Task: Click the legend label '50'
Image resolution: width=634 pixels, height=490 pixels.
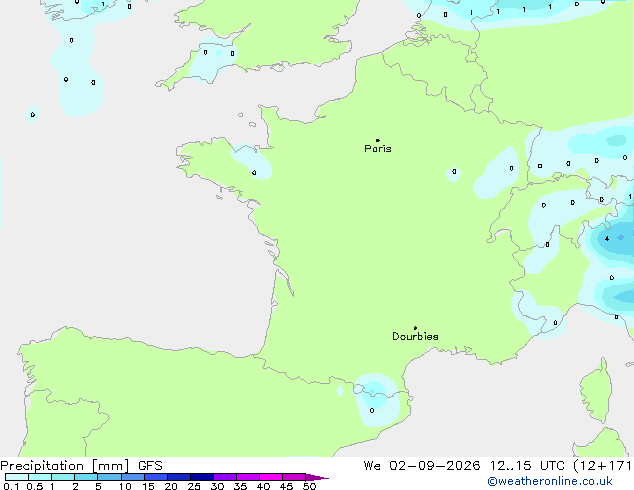Action: tap(310, 486)
